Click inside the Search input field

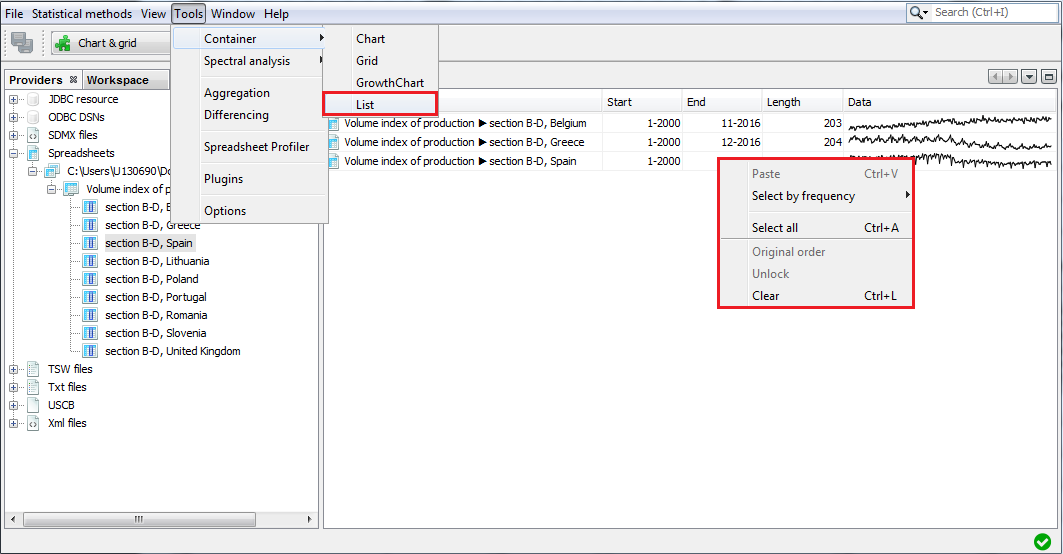pyautogui.click(x=990, y=12)
